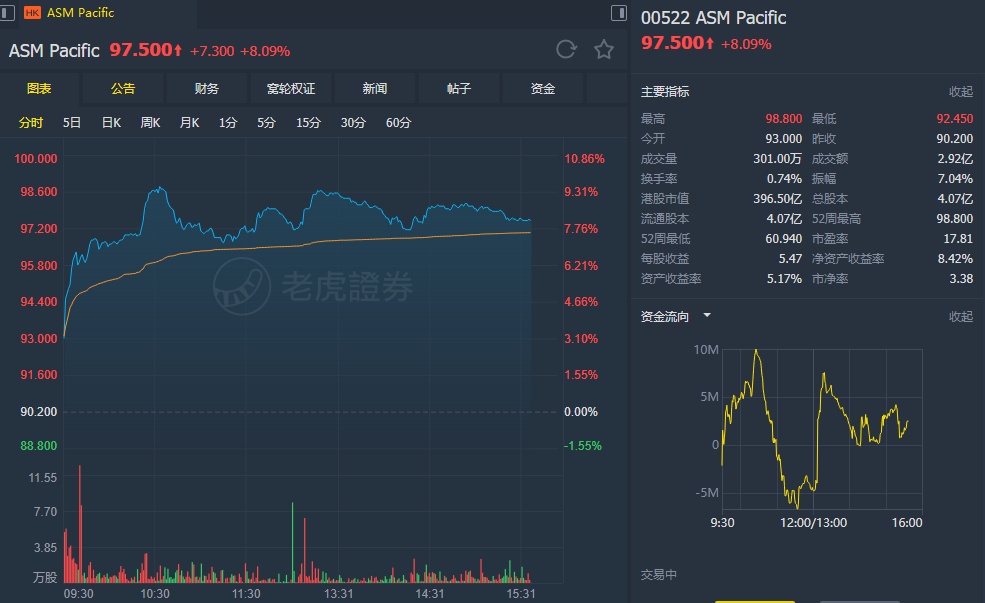
Task: Click the refresh quote icon
Action: [x=566, y=49]
